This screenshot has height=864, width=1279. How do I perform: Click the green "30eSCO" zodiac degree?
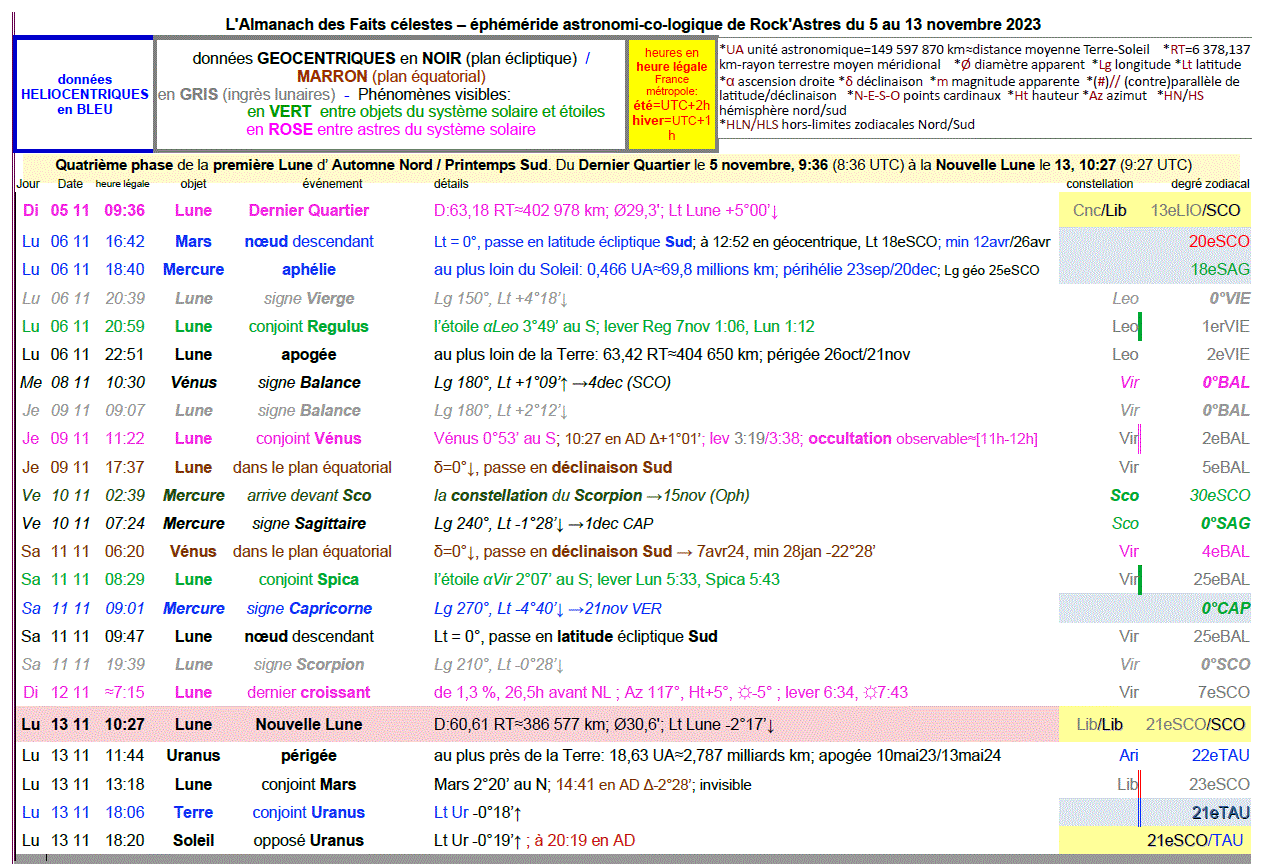coord(1220,496)
